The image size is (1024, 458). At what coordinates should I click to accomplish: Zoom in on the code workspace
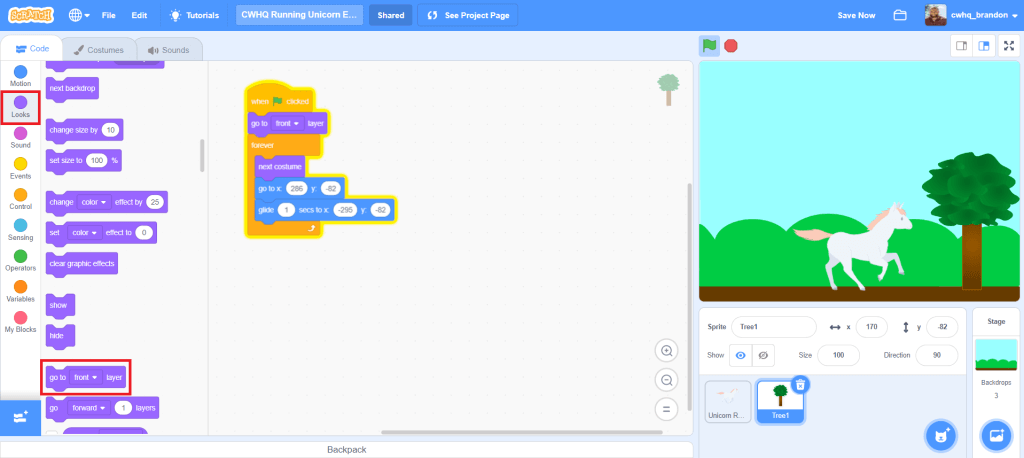(x=666, y=351)
